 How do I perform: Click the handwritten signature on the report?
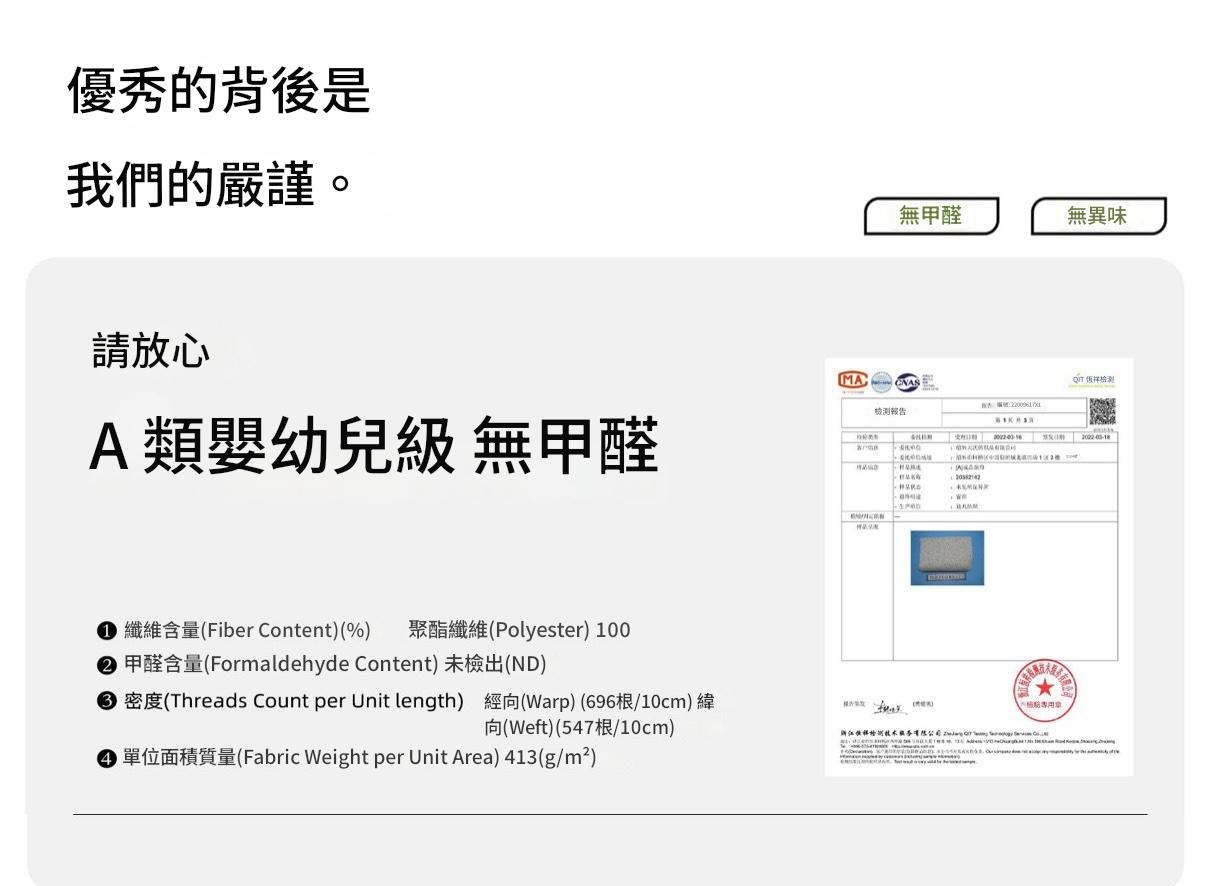pos(885,706)
